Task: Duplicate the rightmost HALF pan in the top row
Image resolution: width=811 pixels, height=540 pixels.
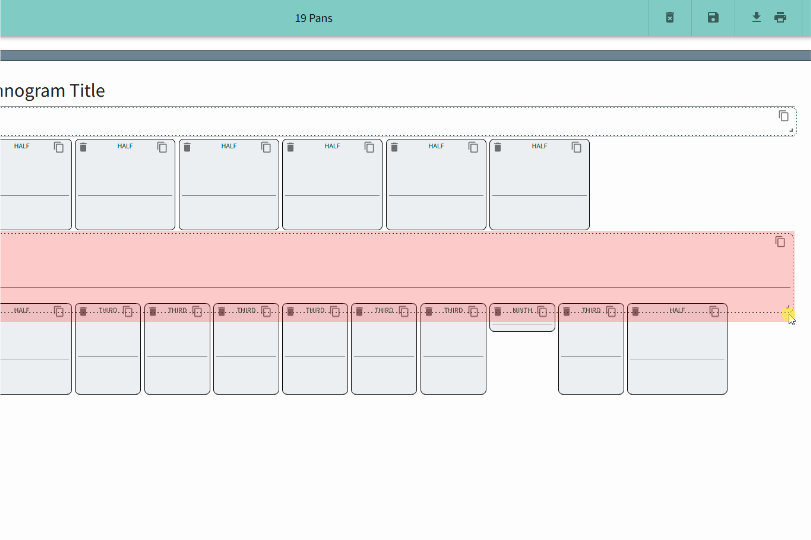Action: (x=576, y=147)
